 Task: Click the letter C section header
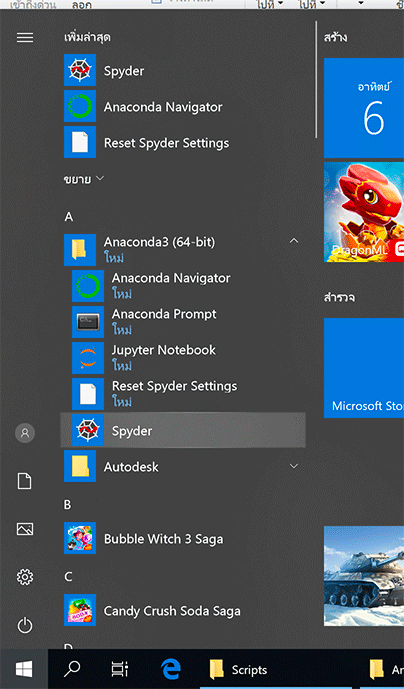(68, 577)
